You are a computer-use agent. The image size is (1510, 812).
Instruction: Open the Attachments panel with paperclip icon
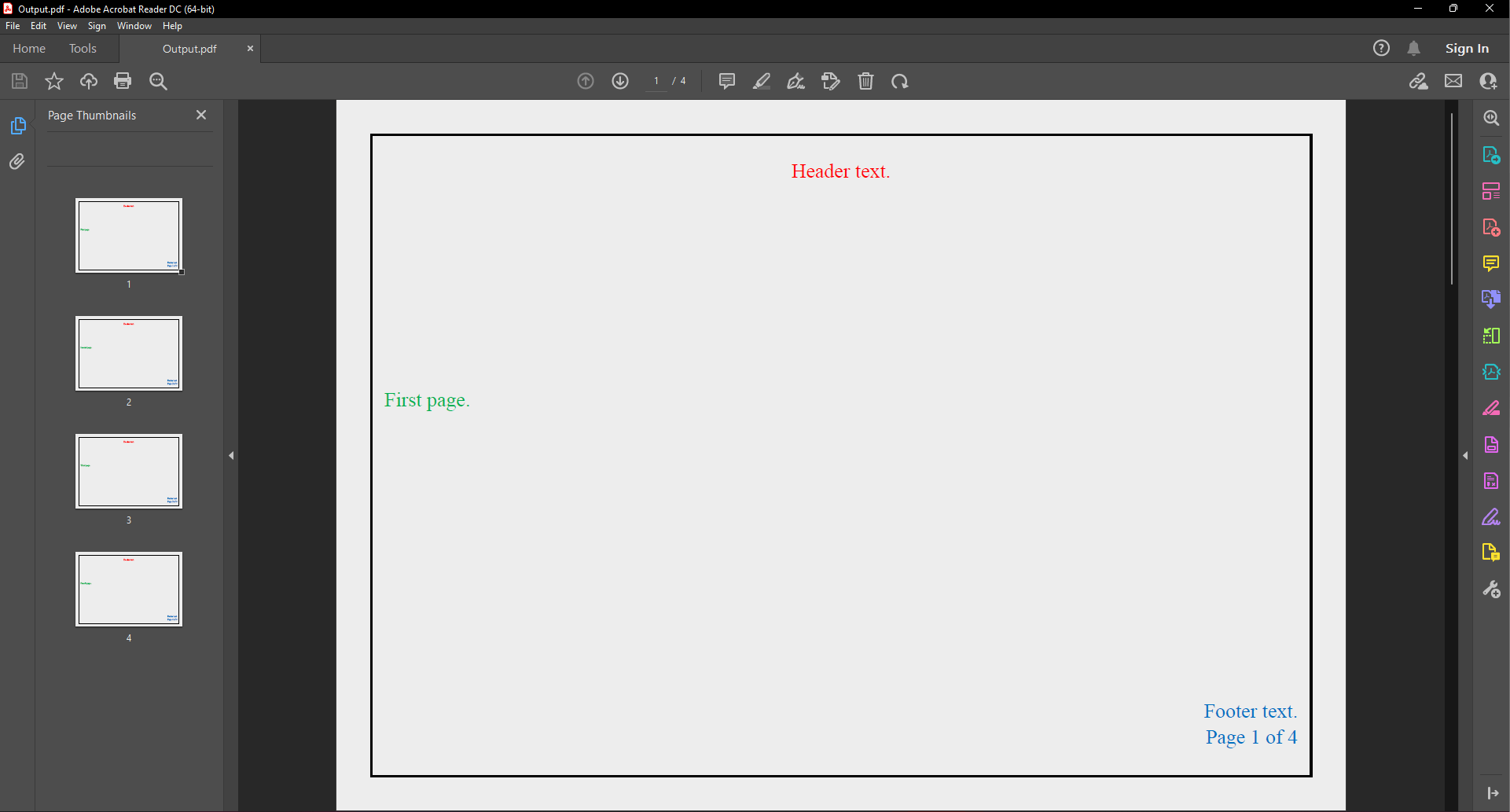[17, 161]
